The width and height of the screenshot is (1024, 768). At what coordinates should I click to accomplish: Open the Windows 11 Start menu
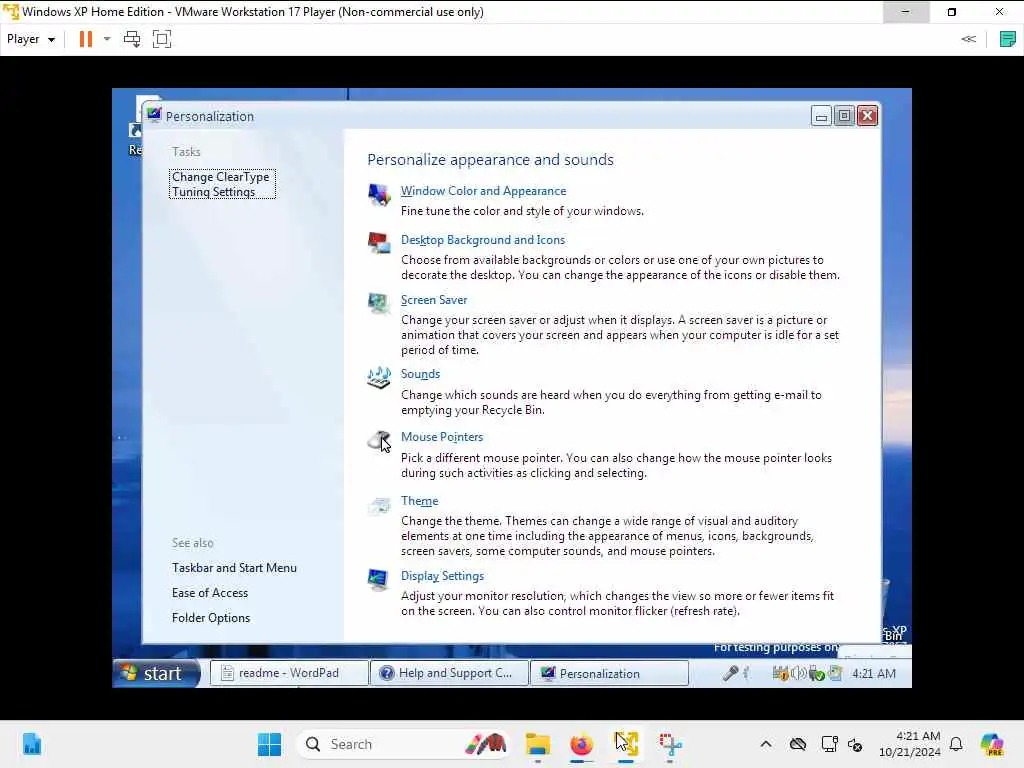269,744
